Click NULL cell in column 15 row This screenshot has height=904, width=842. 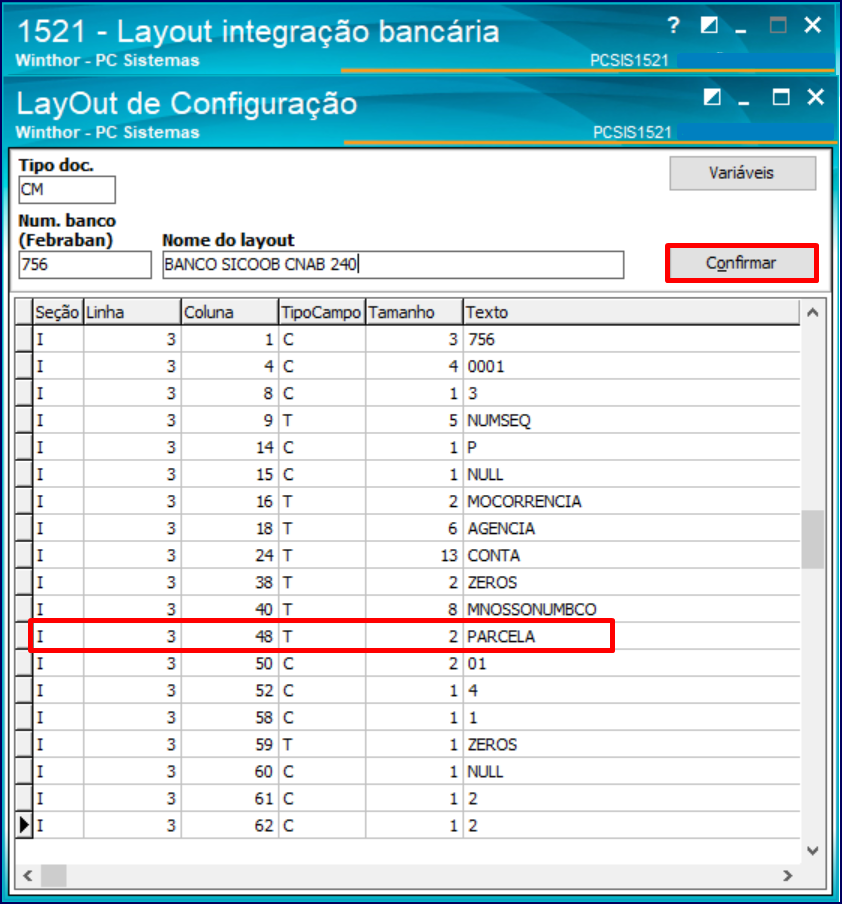[x=632, y=474]
